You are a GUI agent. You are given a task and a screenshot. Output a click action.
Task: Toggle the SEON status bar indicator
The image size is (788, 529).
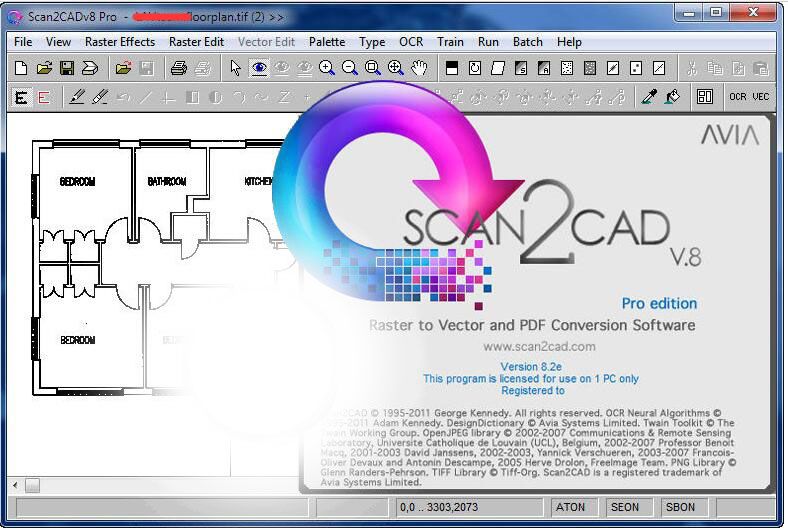(x=625, y=507)
